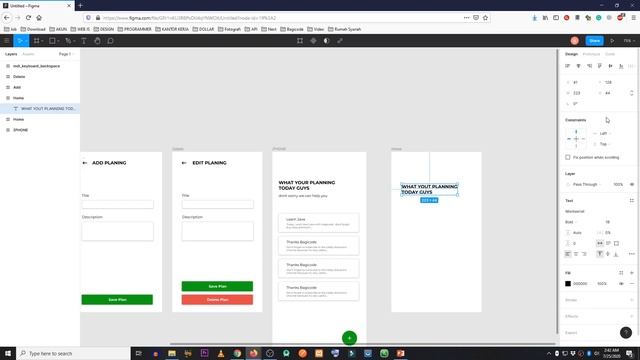Viewport: 640px width, 360px height.
Task: Set auto height text resizing
Action: (608, 243)
